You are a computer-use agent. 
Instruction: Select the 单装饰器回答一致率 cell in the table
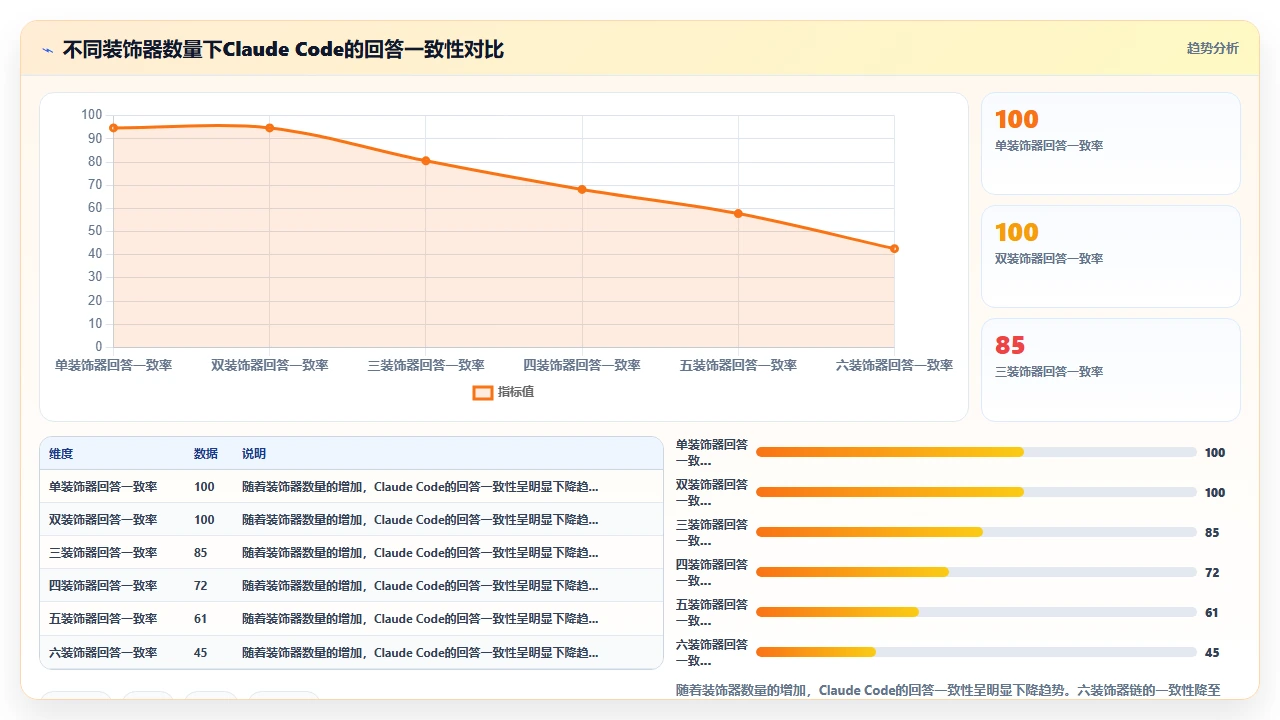[x=103, y=487]
